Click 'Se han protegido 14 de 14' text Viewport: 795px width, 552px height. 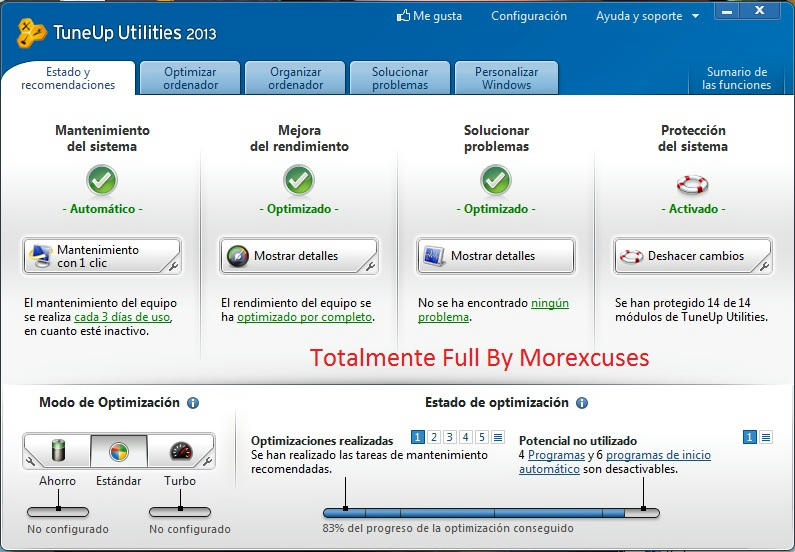pyautogui.click(x=682, y=303)
